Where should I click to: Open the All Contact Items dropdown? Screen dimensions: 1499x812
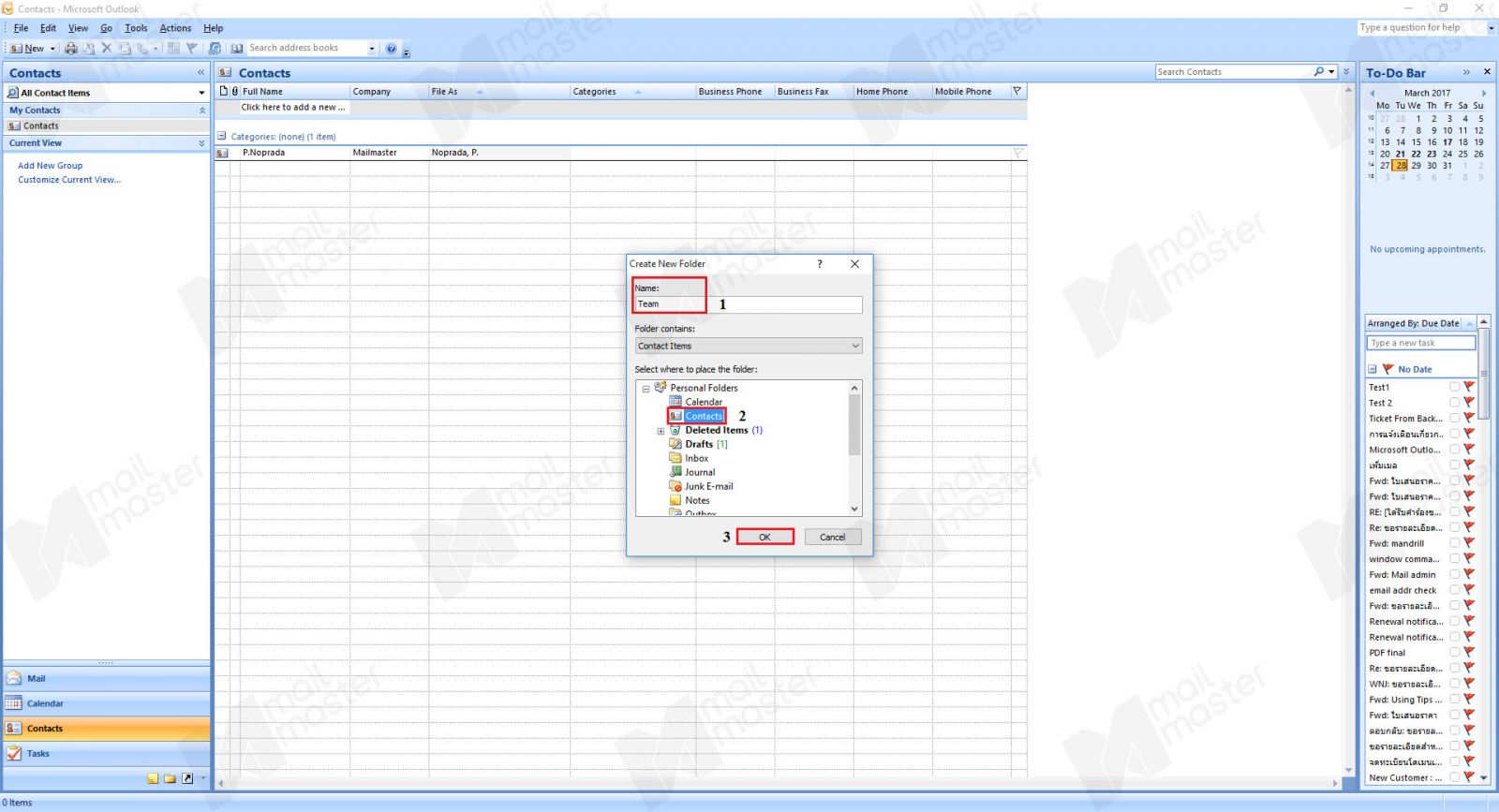tap(200, 93)
